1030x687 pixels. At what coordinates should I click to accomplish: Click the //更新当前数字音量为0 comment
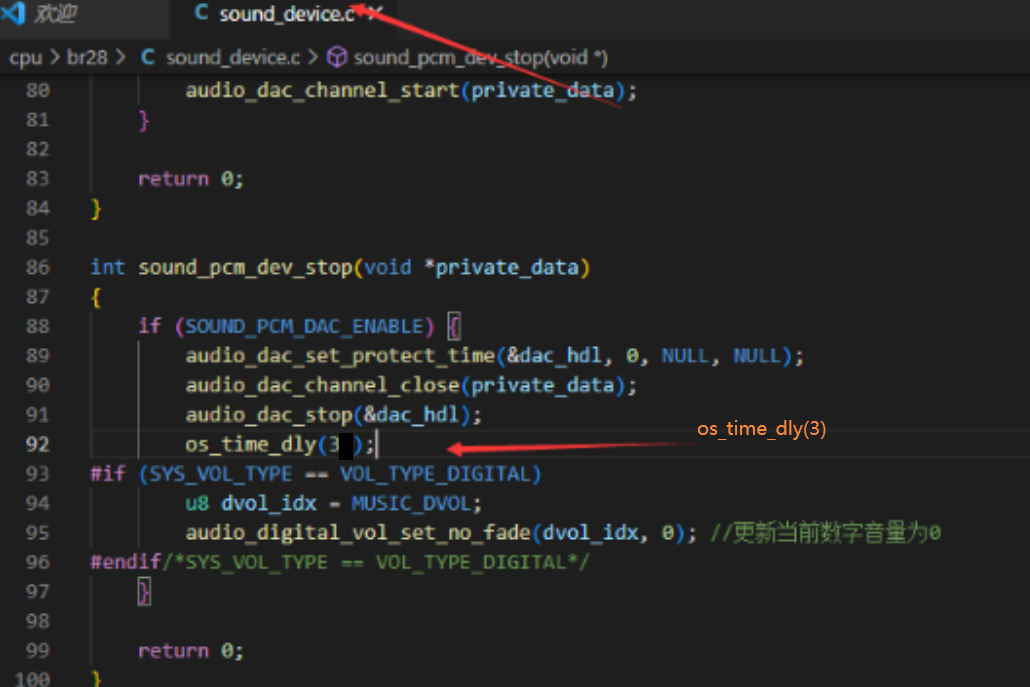(x=826, y=533)
